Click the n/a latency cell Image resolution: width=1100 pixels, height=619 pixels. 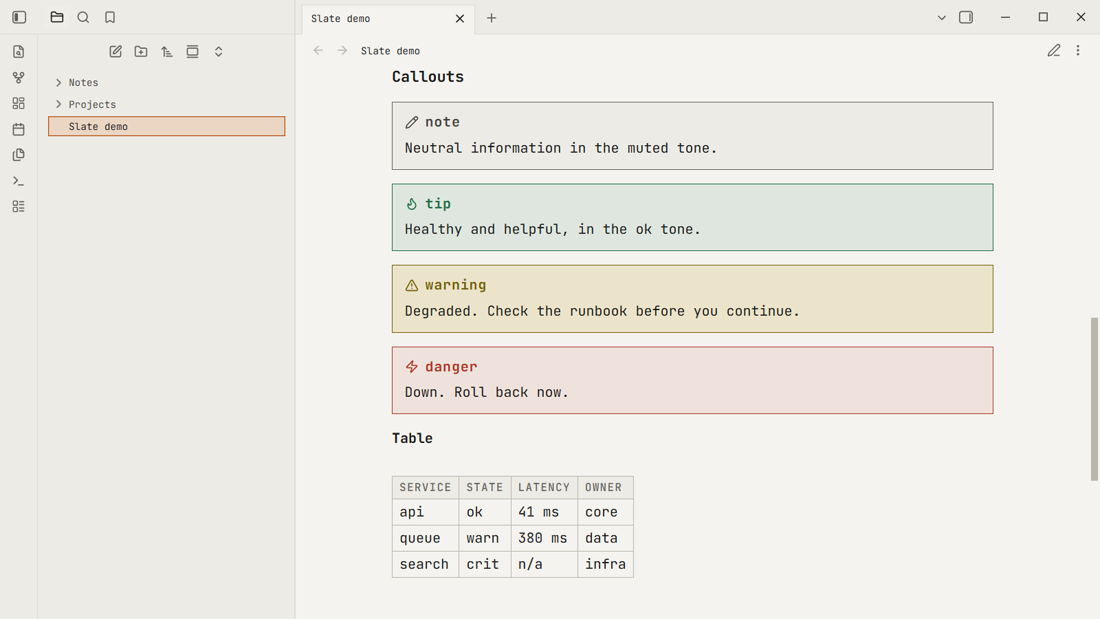[544, 564]
